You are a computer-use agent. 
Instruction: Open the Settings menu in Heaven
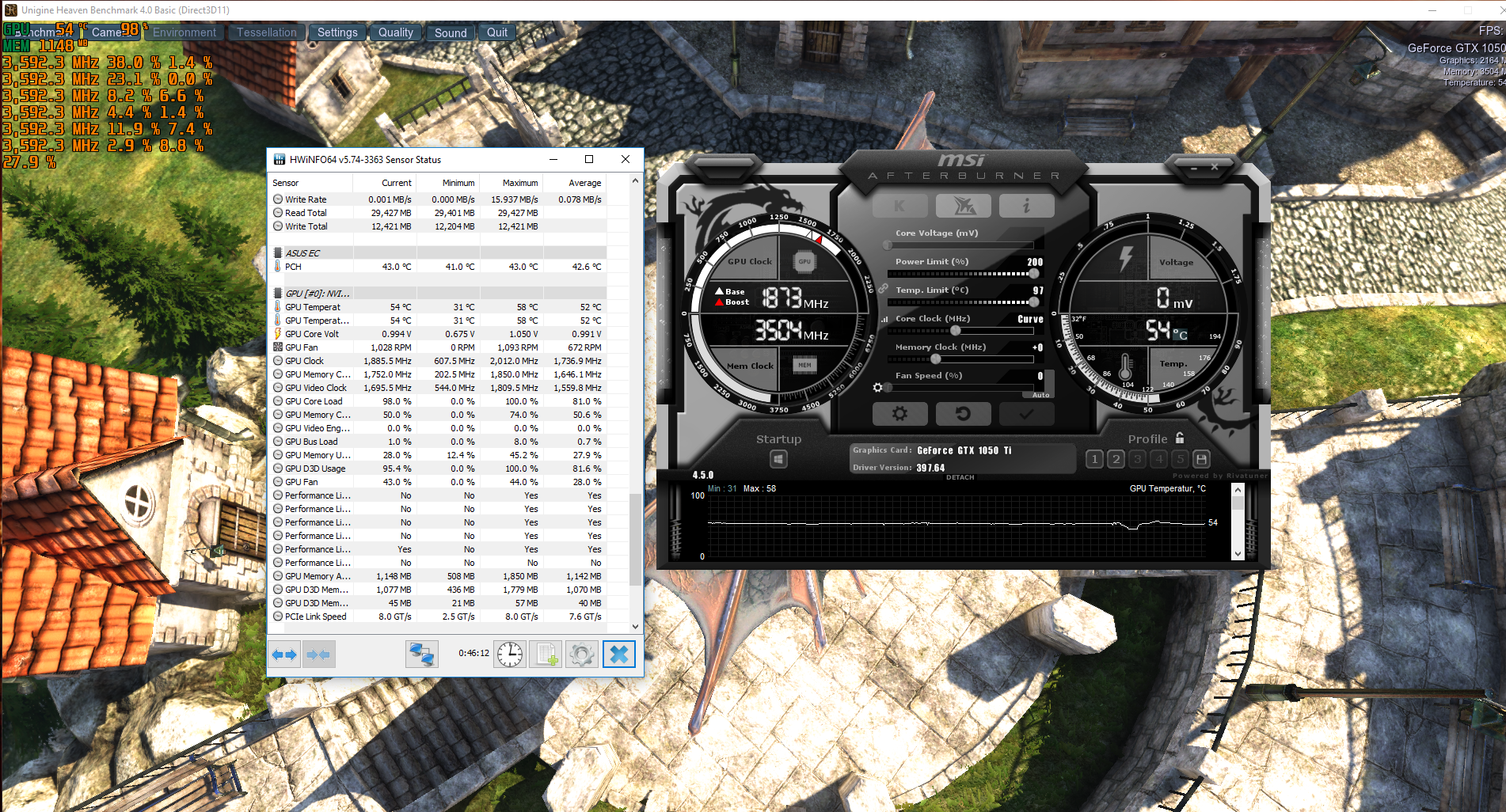[337, 32]
